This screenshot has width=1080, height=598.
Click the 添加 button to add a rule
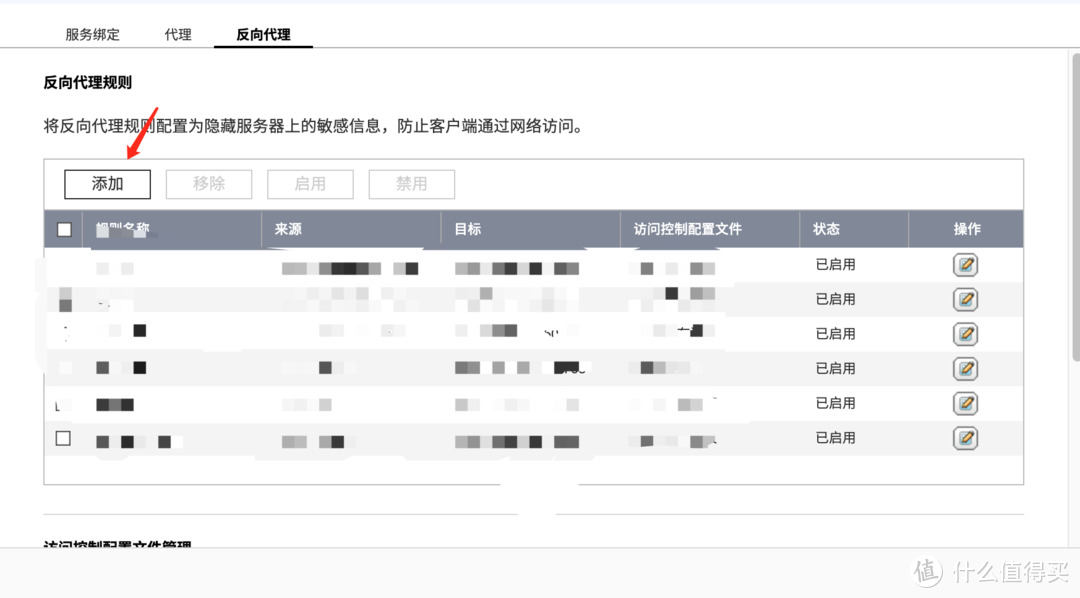(x=107, y=184)
